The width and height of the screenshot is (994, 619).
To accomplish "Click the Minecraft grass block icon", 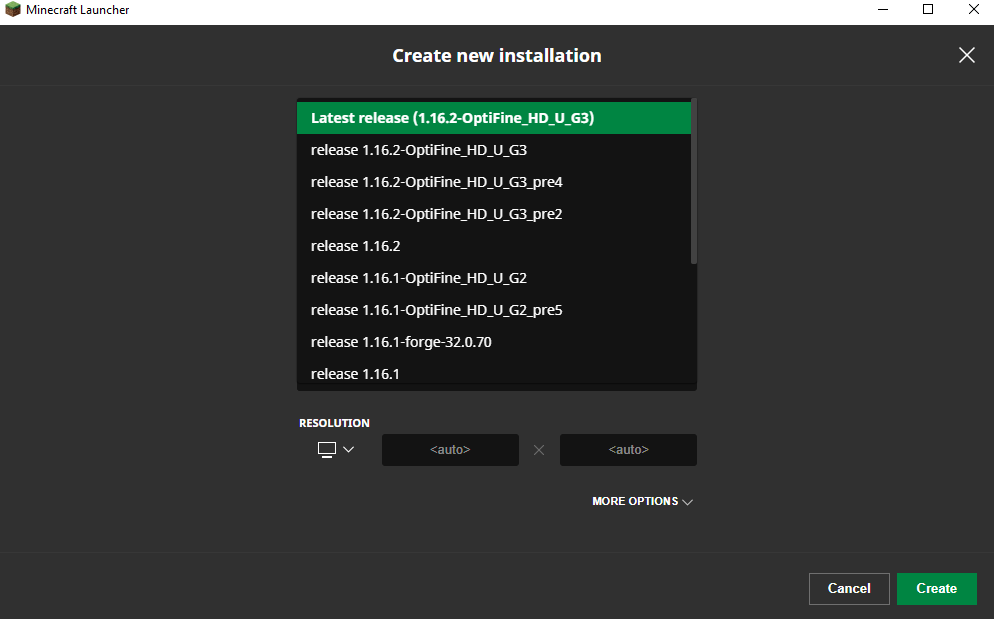I will [13, 10].
